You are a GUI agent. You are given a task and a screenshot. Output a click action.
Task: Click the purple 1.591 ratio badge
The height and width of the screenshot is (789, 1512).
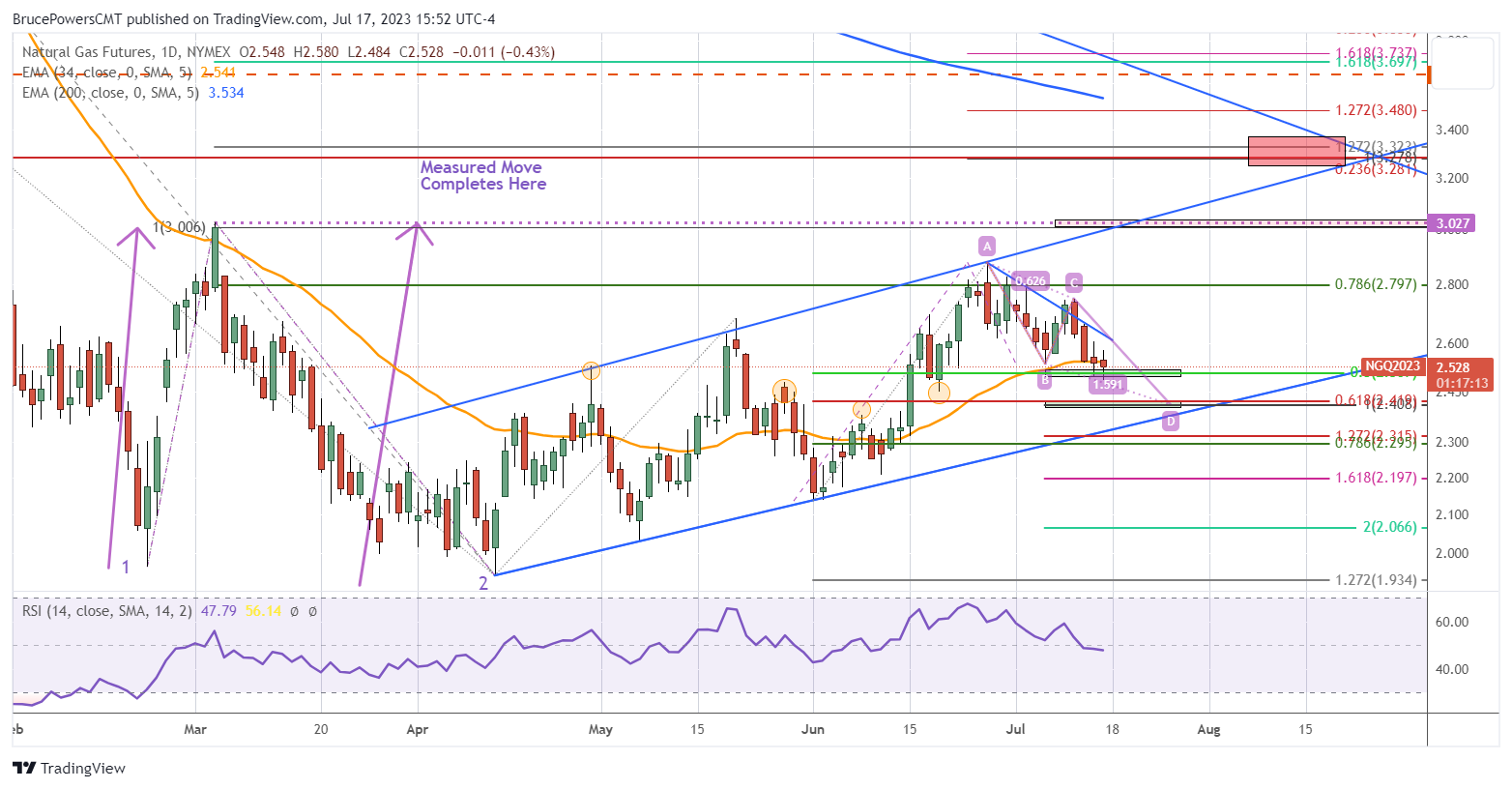tap(1108, 384)
